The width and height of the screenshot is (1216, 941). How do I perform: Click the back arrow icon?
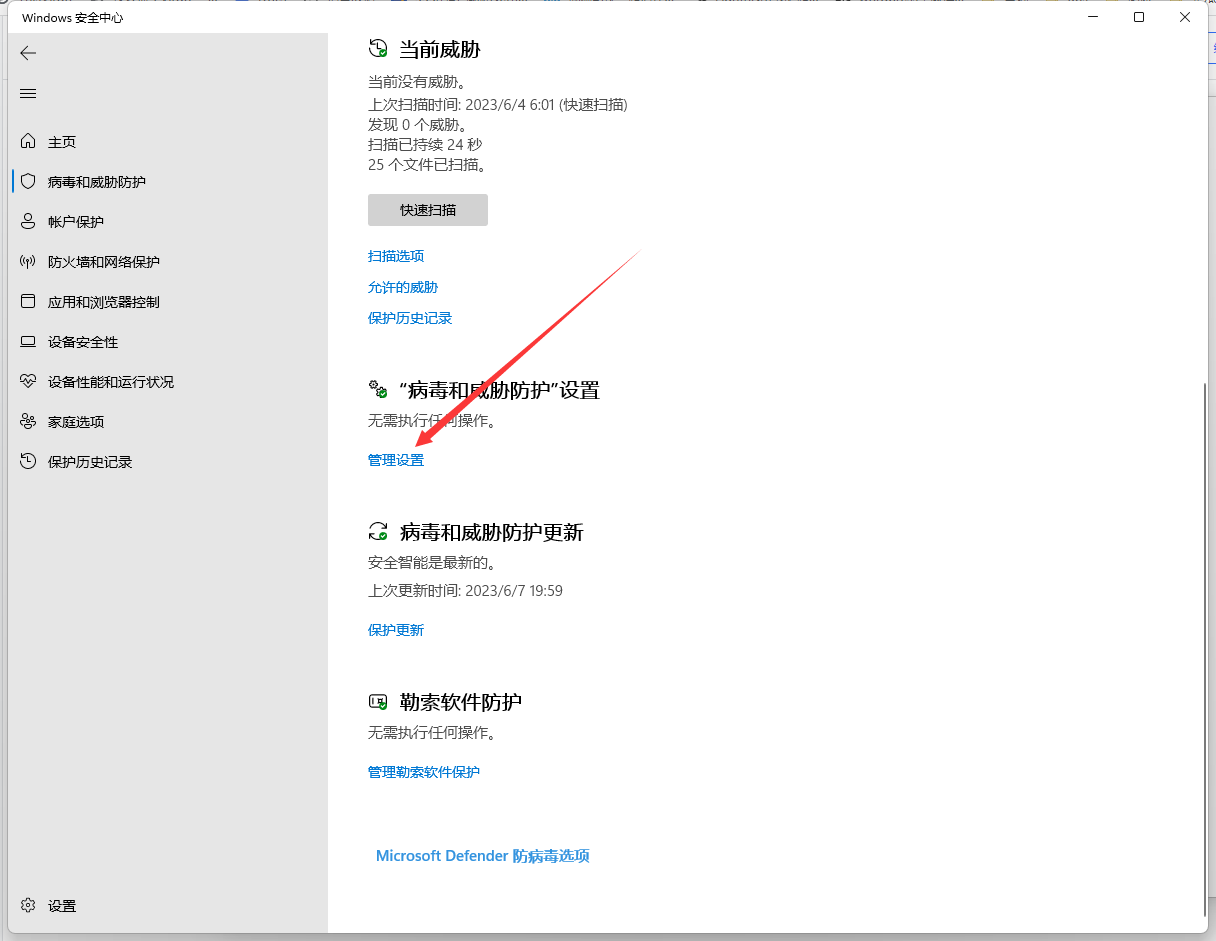[x=28, y=53]
